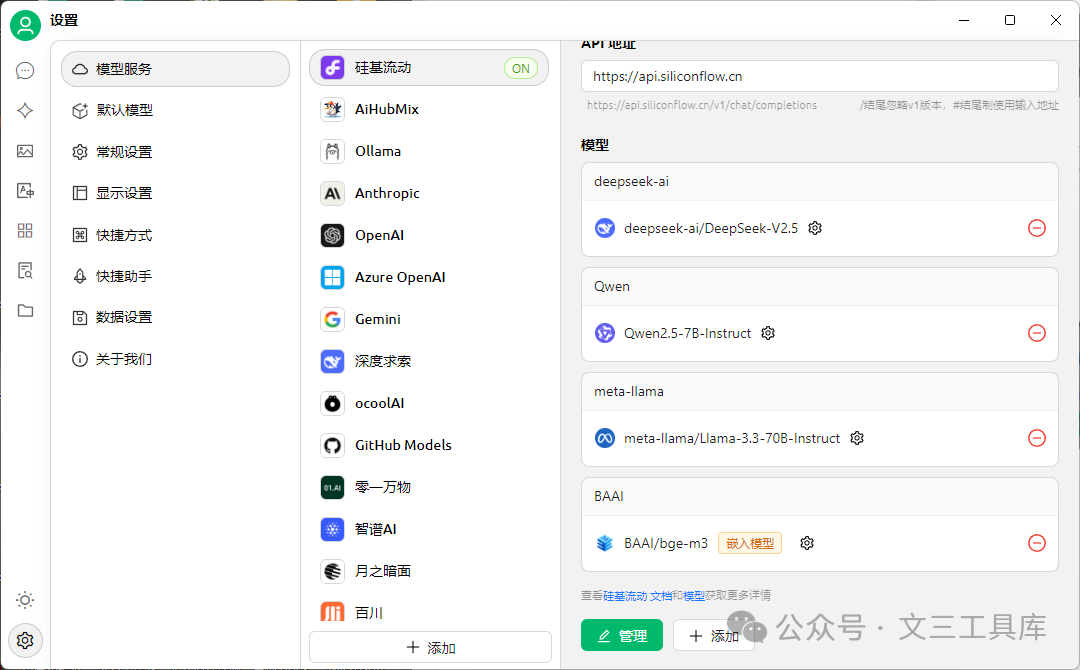Image resolution: width=1080 pixels, height=670 pixels.
Task: Click the API address input field
Action: coord(820,76)
